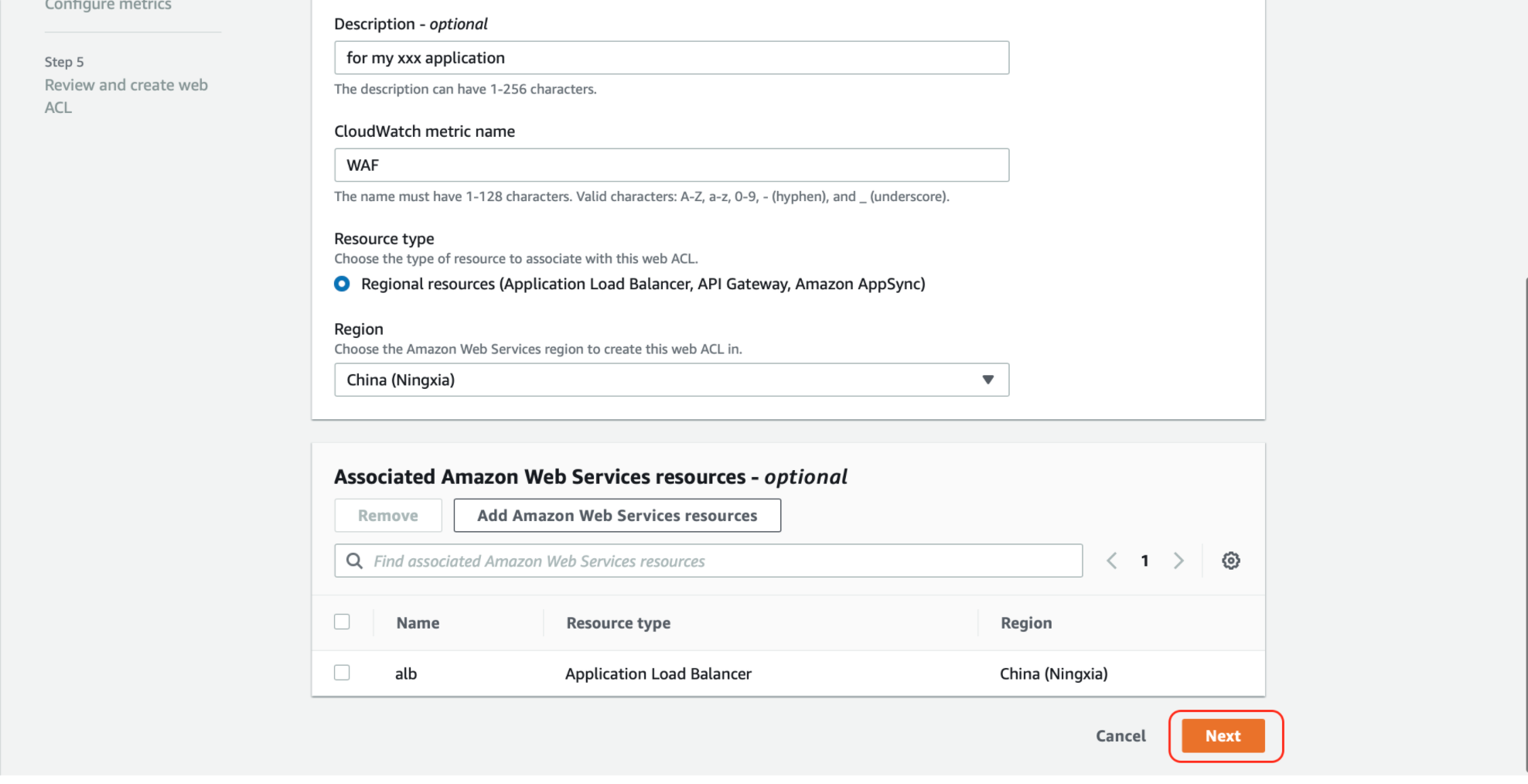Select the Regional resources radio button
Screen dimensions: 1528x784
(342, 284)
